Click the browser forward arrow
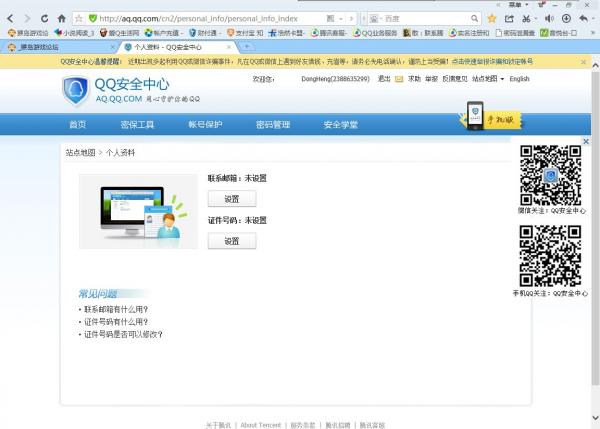Screen dimensions: 600x429 tap(27, 18)
